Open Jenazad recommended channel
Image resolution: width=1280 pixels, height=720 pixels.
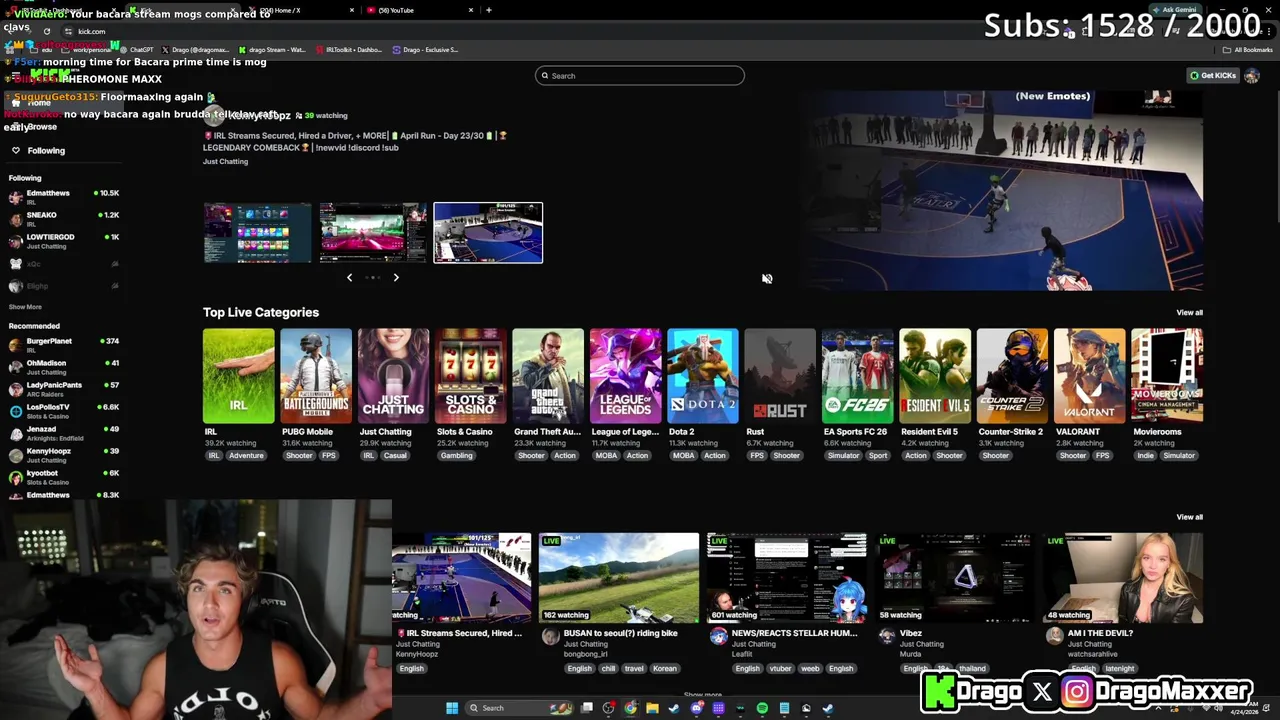point(64,433)
